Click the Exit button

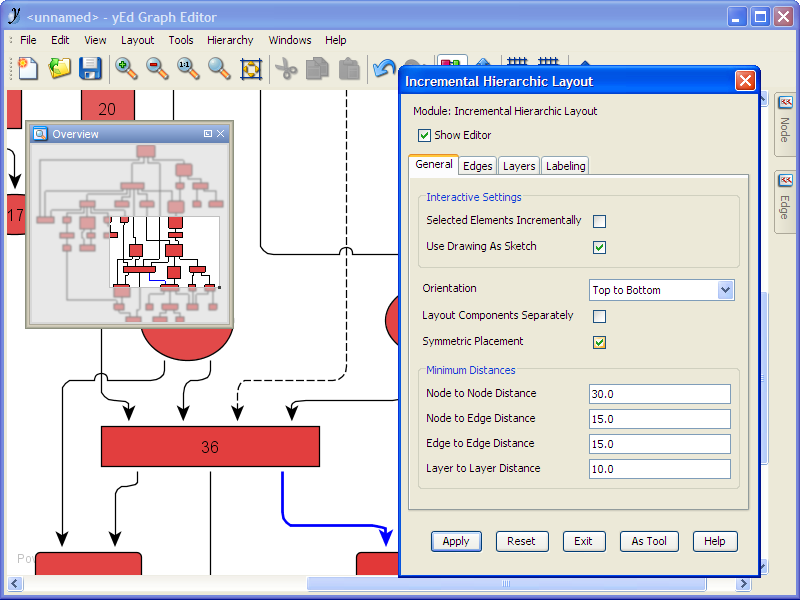(x=584, y=541)
